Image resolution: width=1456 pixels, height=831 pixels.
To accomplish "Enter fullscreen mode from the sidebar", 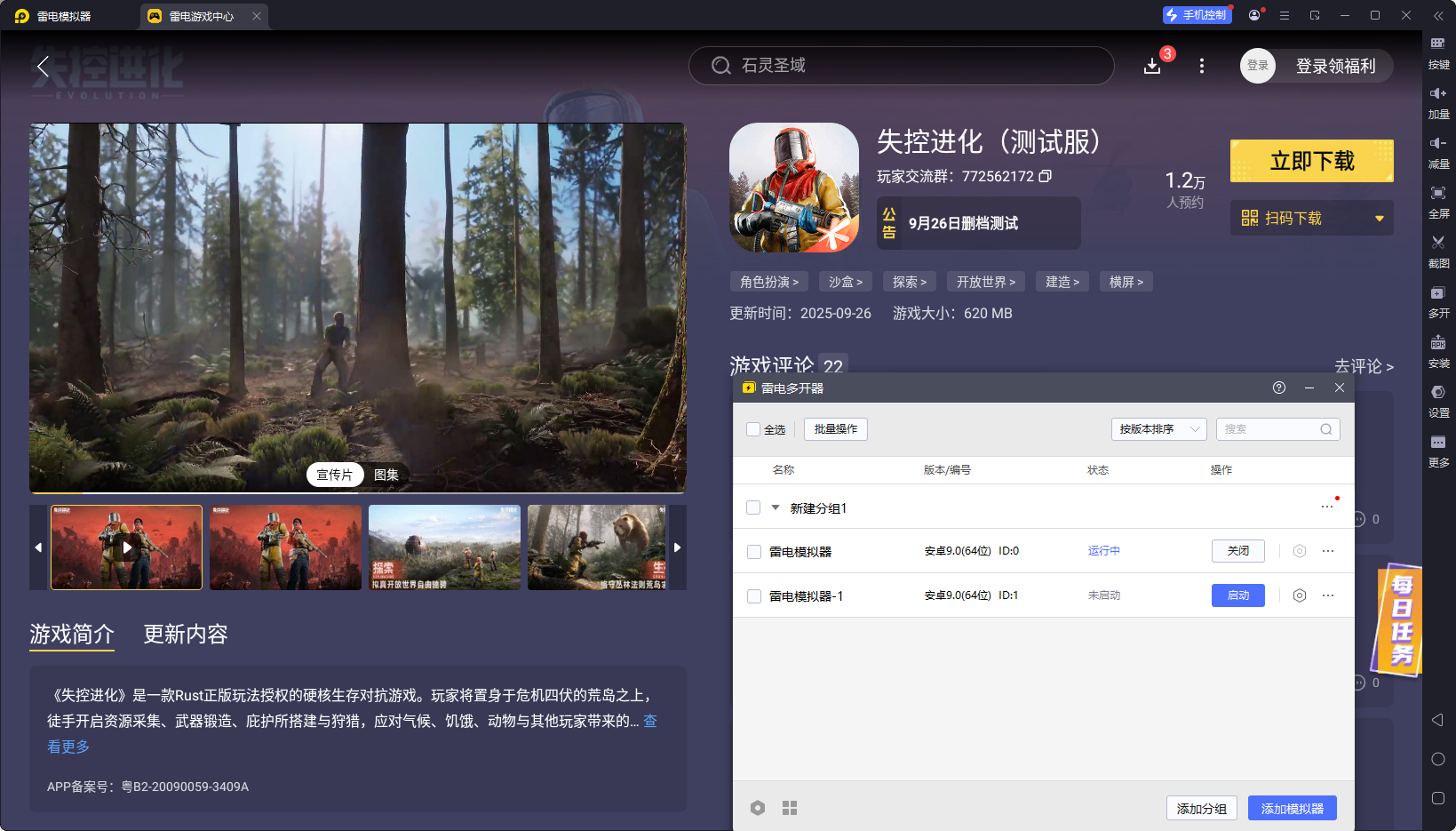I will (1438, 199).
